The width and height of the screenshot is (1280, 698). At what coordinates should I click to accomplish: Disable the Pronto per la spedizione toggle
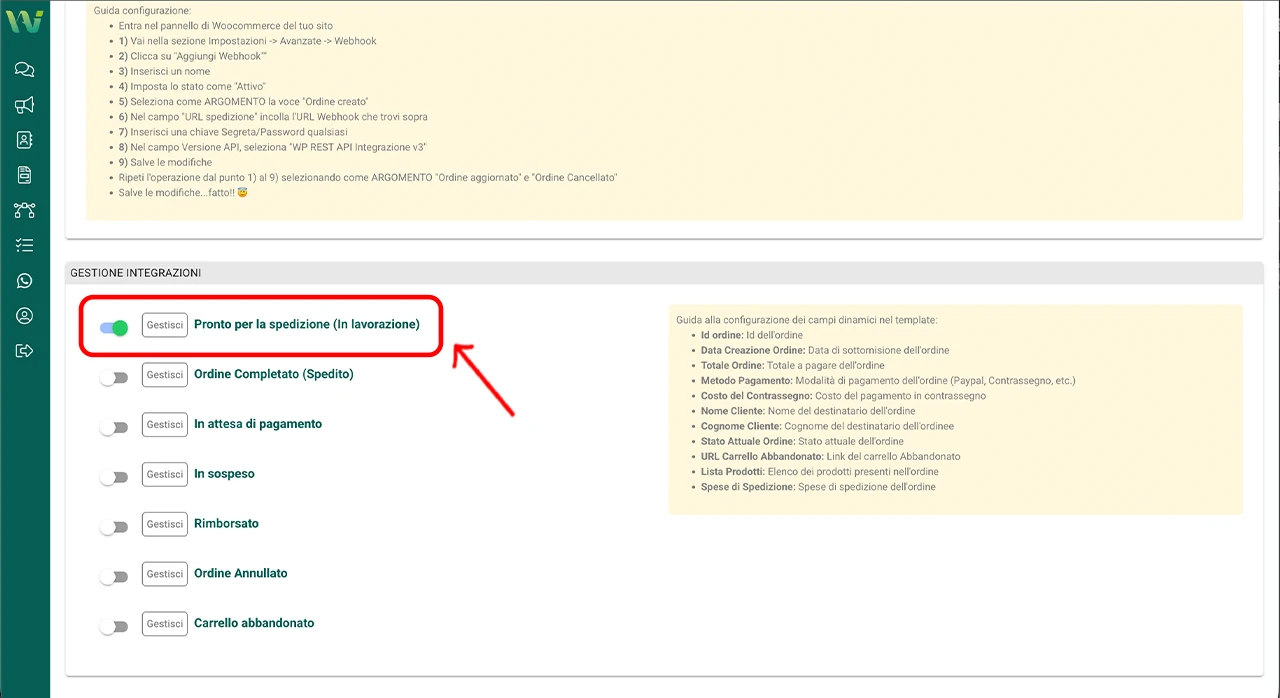[114, 327]
